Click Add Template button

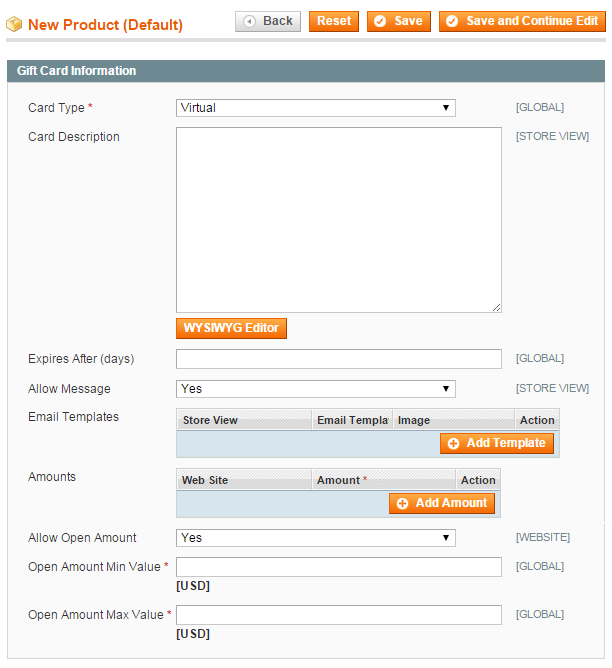497,443
